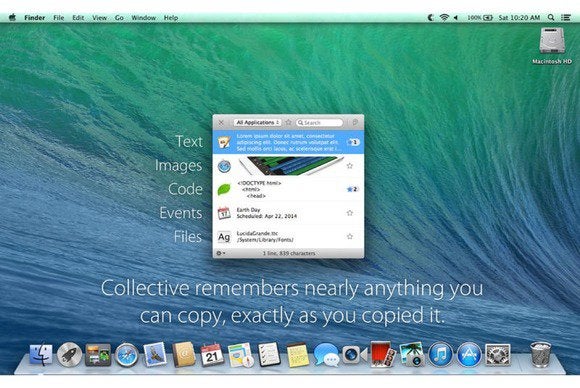Open the View menu
This screenshot has width=580, height=388.
pyautogui.click(x=99, y=17)
